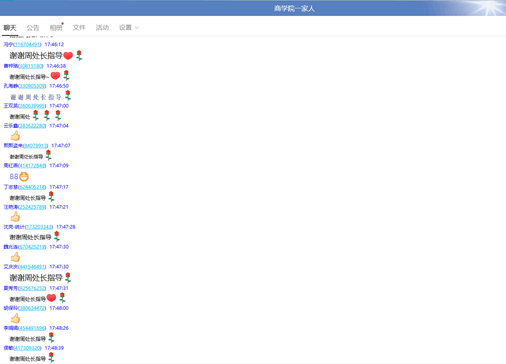Open the 公告 tab

33,28
